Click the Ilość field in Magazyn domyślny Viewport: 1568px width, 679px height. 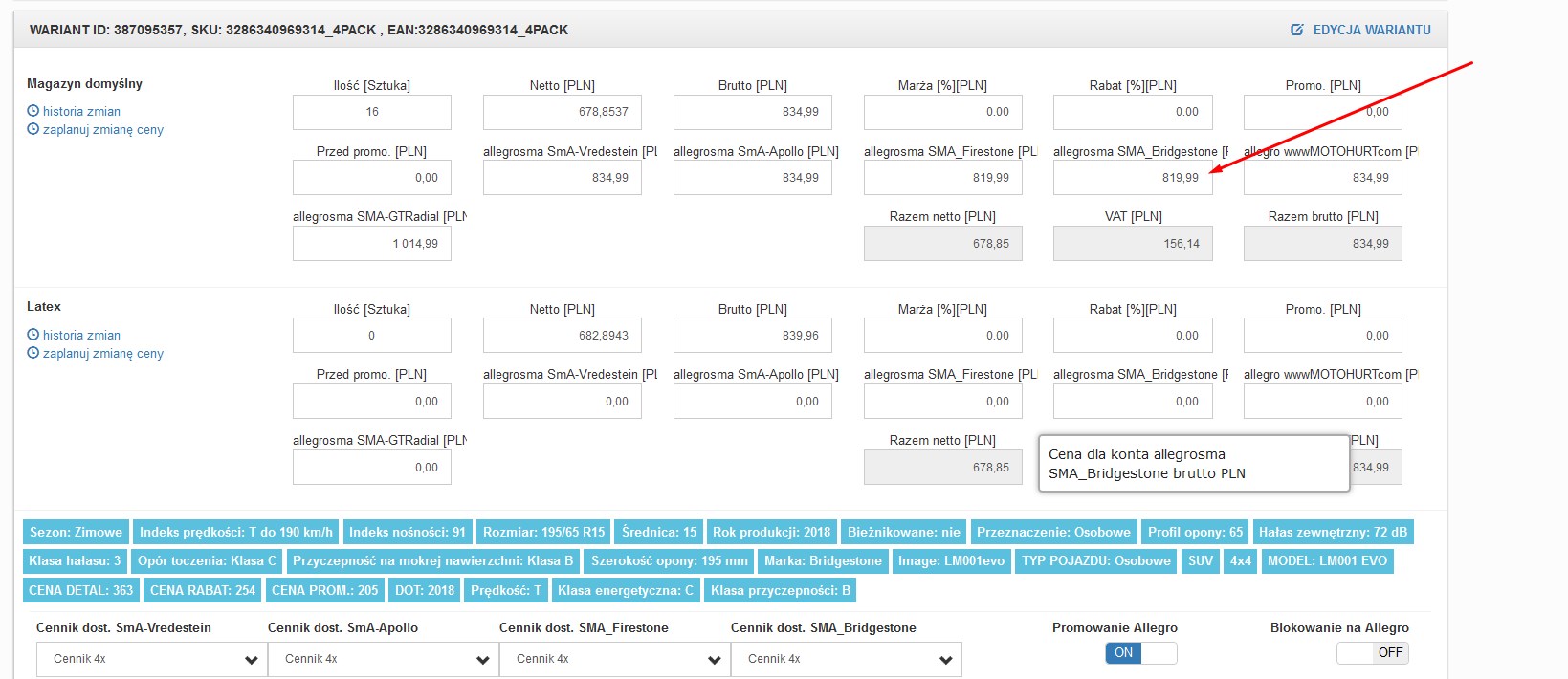pos(371,112)
